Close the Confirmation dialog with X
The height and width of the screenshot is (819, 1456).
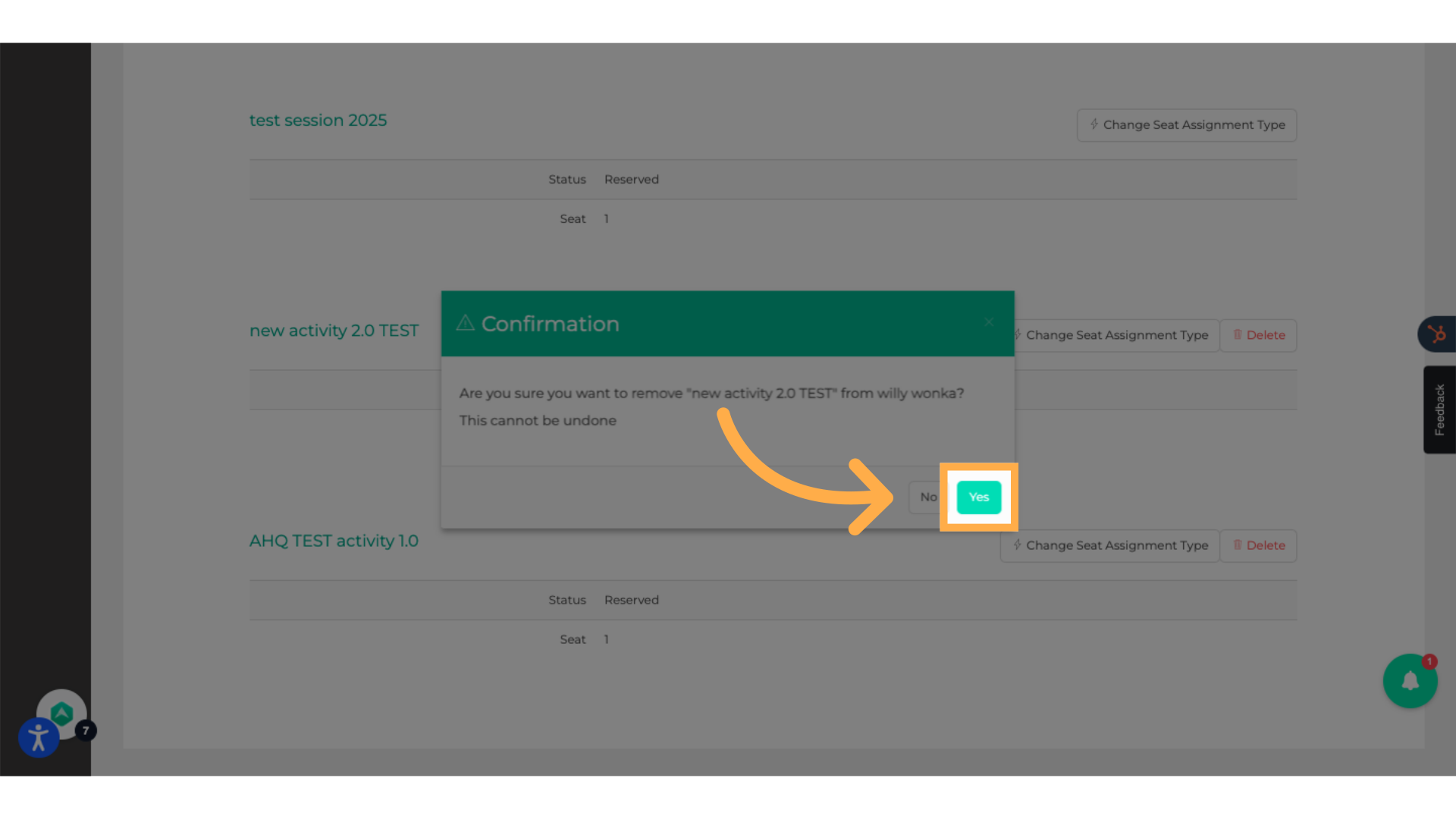pos(989,322)
